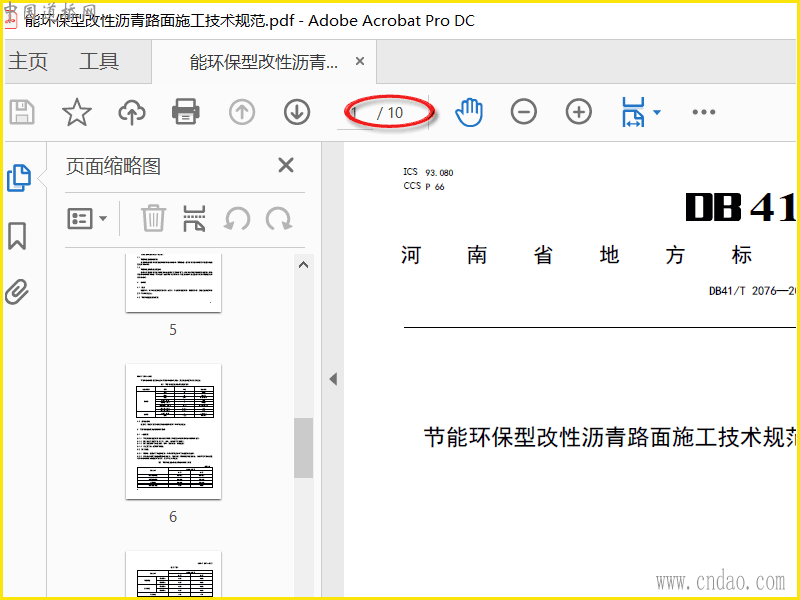Screen dimensions: 800x600
Task: Click the DB41/T 2076 standard number
Action: tap(752, 291)
